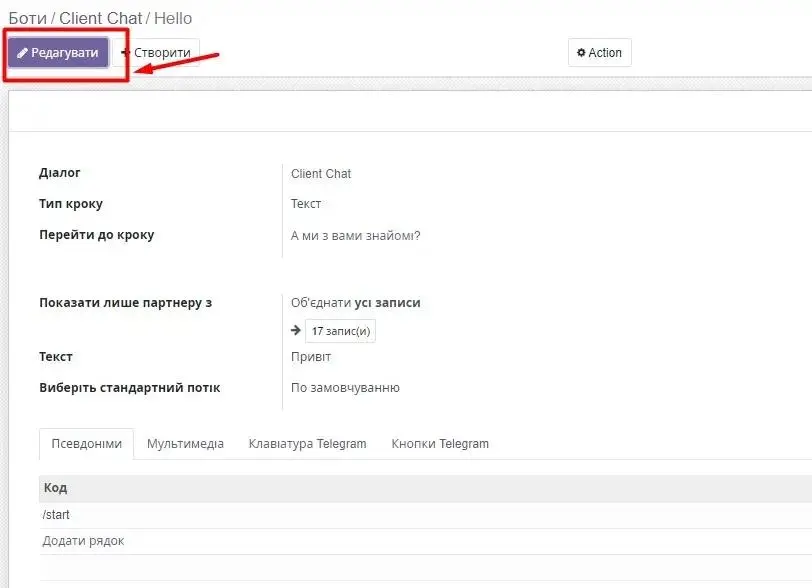812x588 pixels.
Task: Click the pencil Редагувати edit button
Action: coord(58,53)
